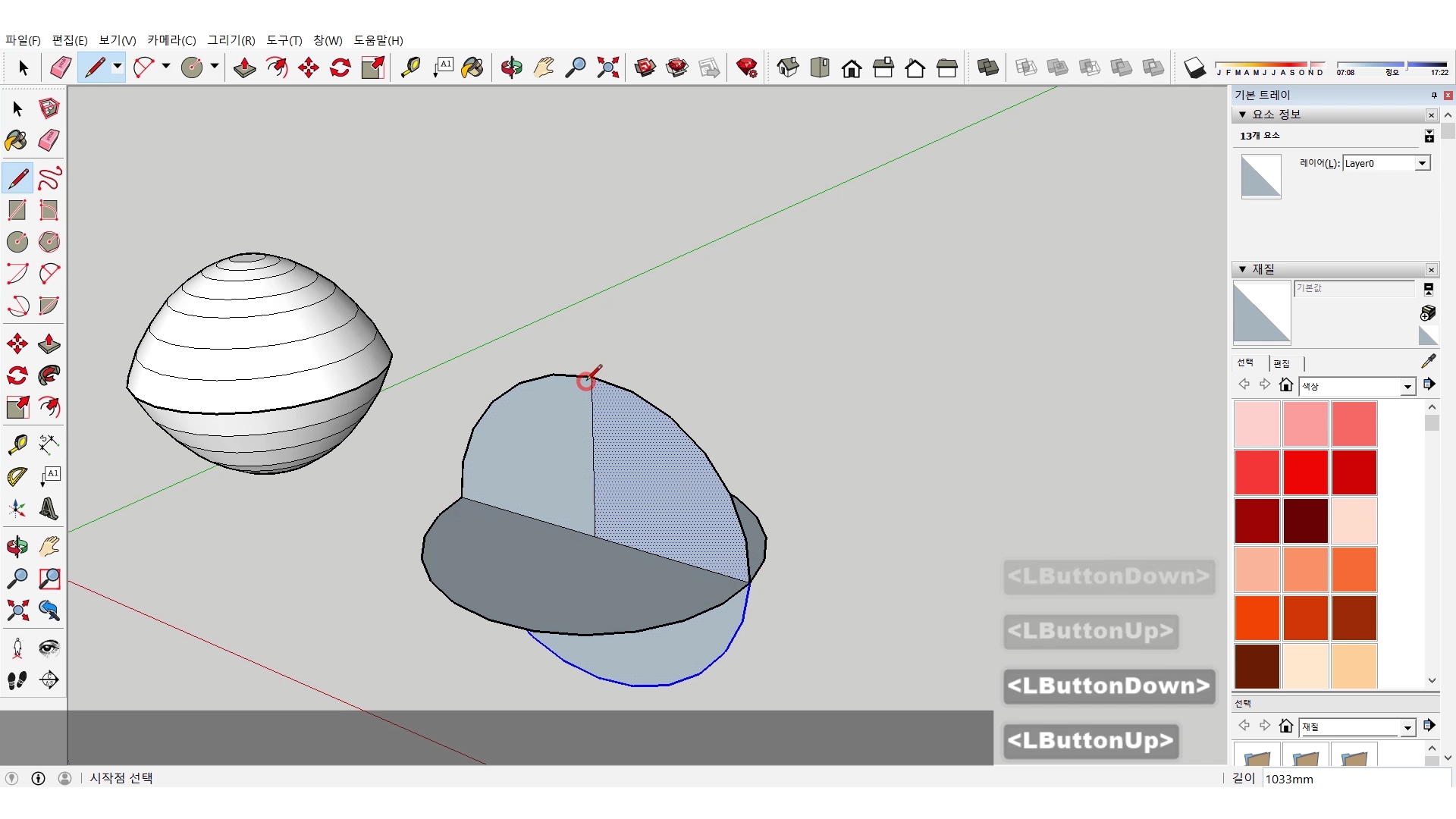This screenshot has width=1456, height=819.
Task: Select the Tape Measure tool in left toolbar
Action: [17, 444]
